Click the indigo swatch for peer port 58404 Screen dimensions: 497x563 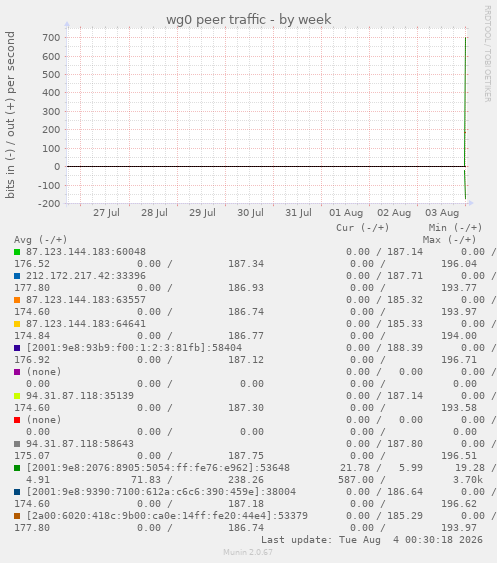click(17, 348)
